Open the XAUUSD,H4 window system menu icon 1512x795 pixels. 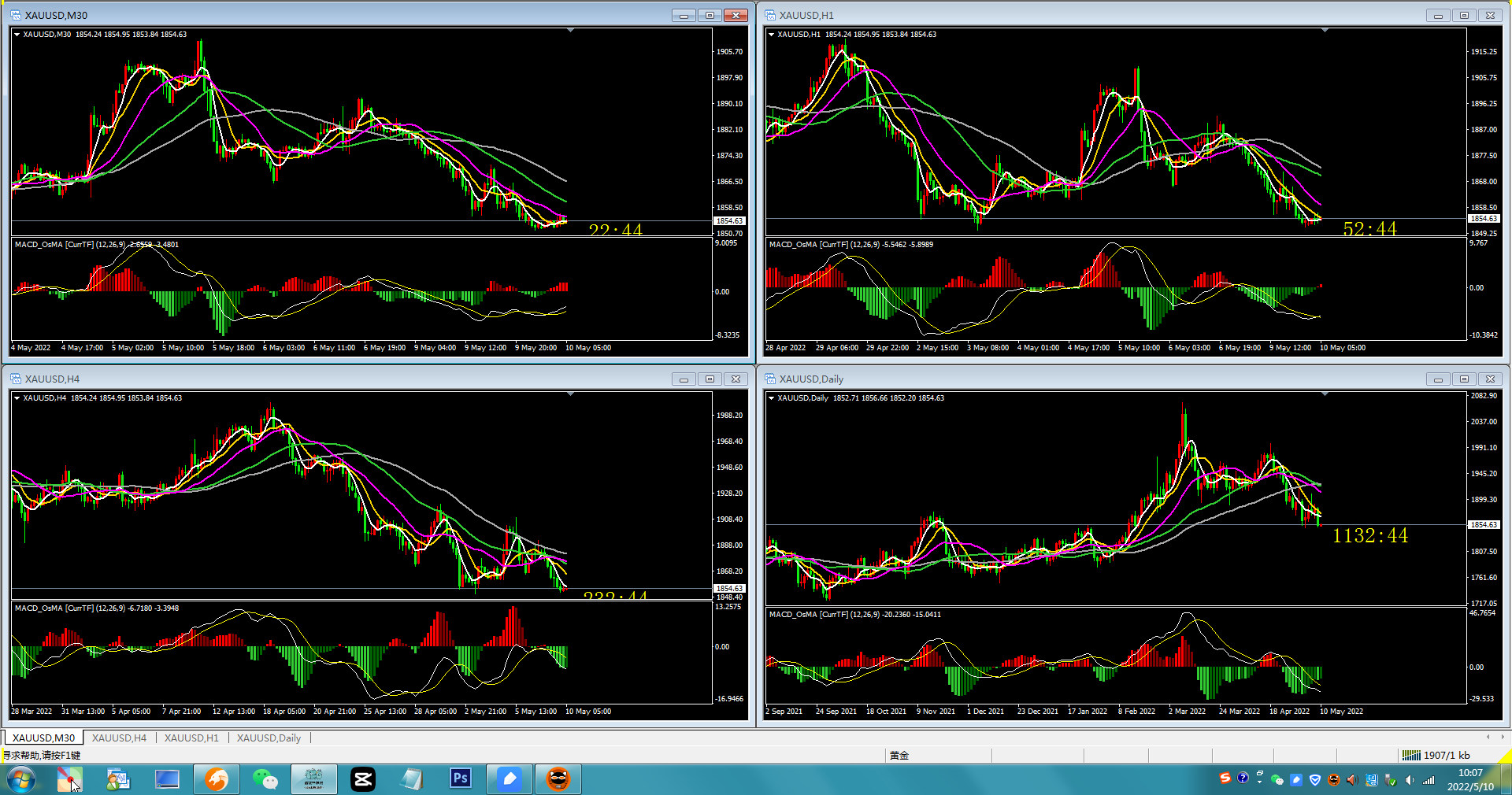(16, 379)
